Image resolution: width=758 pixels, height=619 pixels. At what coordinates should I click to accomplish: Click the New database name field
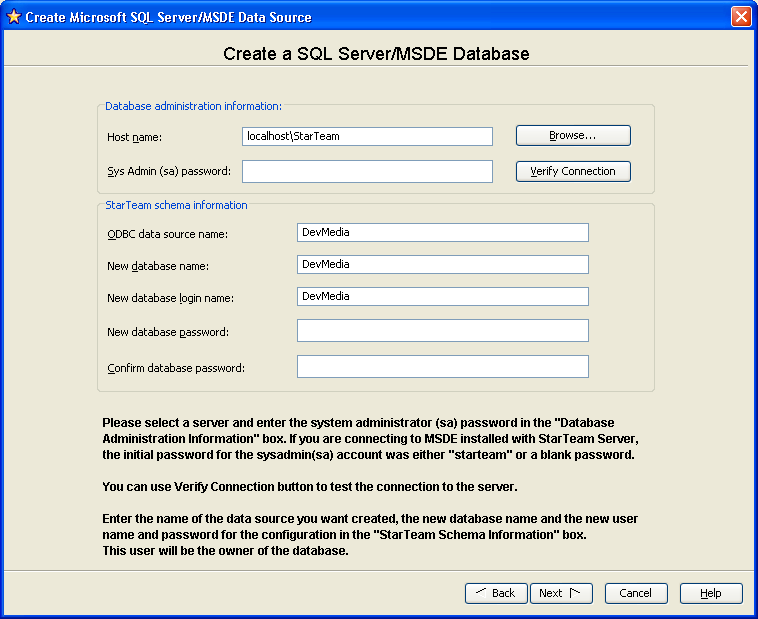point(443,265)
